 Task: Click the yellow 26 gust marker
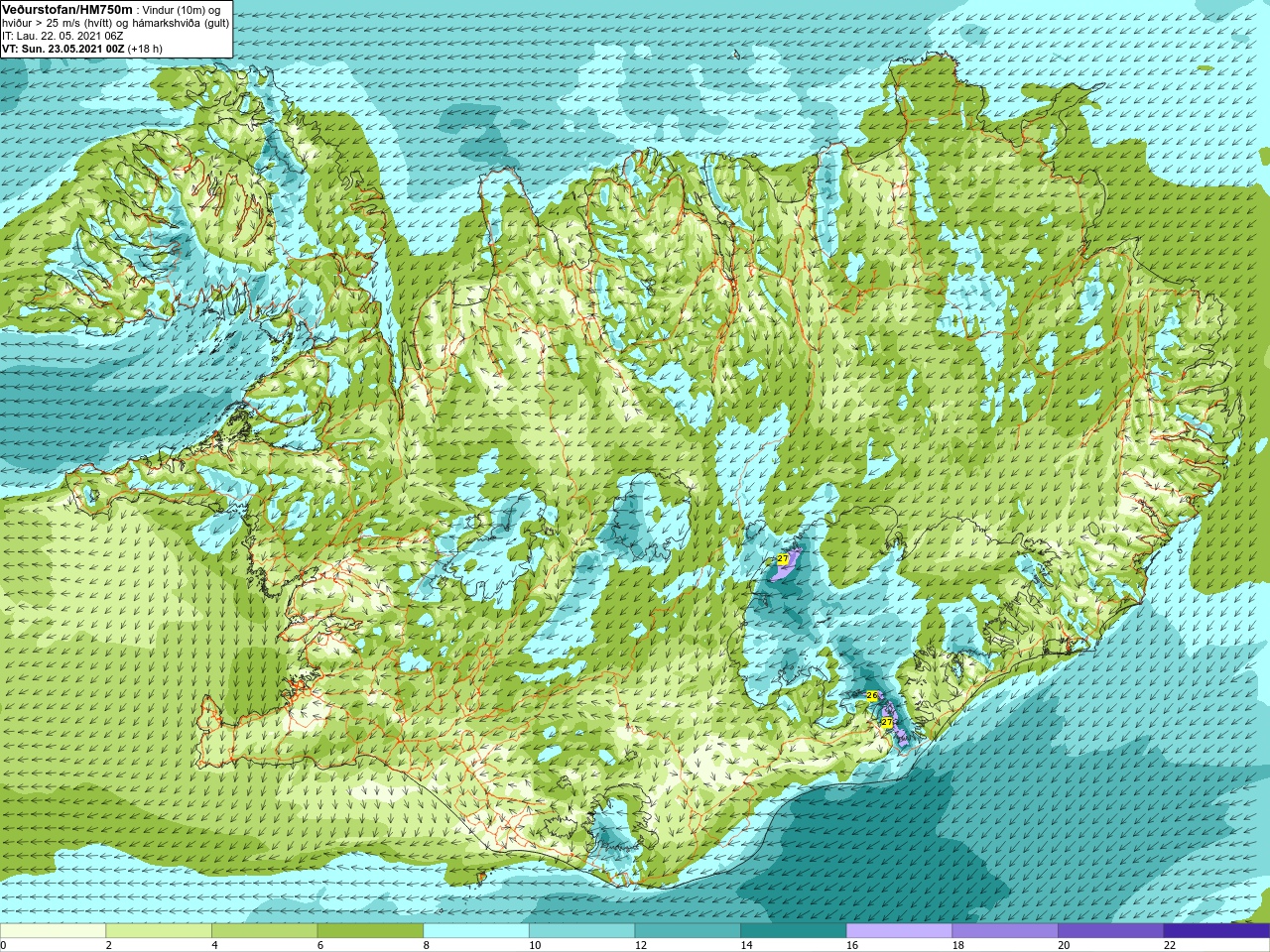872,696
